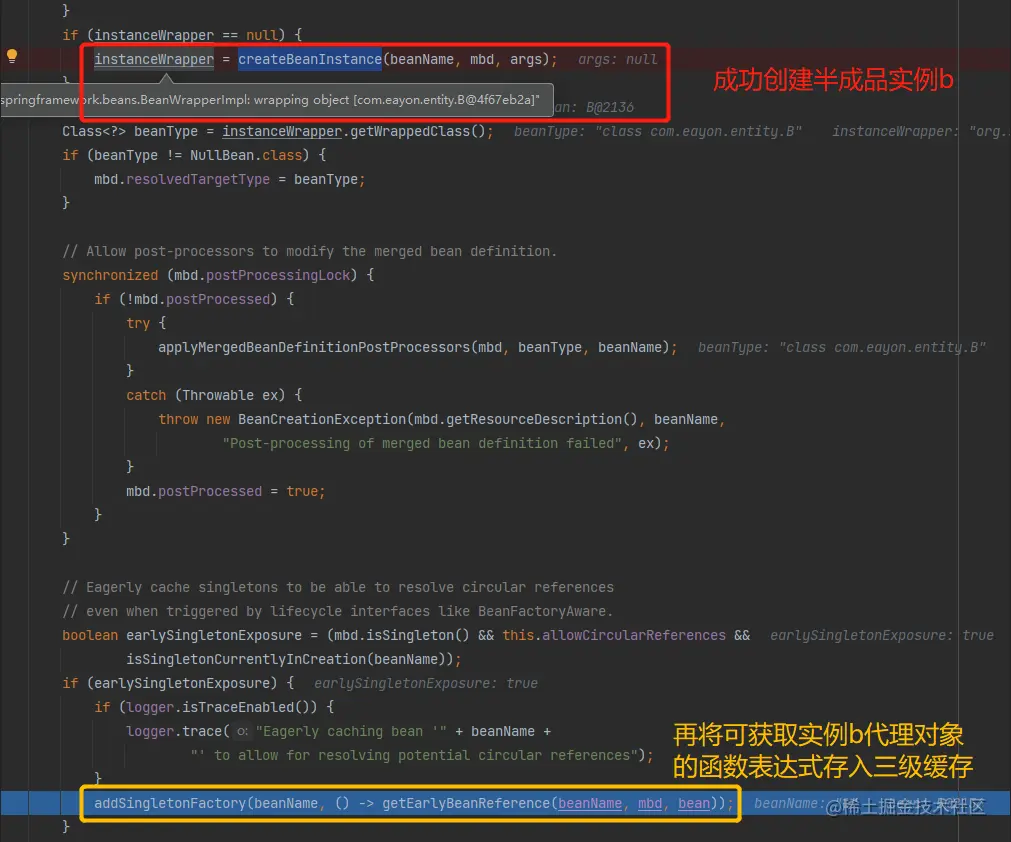This screenshot has width=1011, height=842.
Task: Click Throwable in the catch clause
Action: click(x=218, y=395)
